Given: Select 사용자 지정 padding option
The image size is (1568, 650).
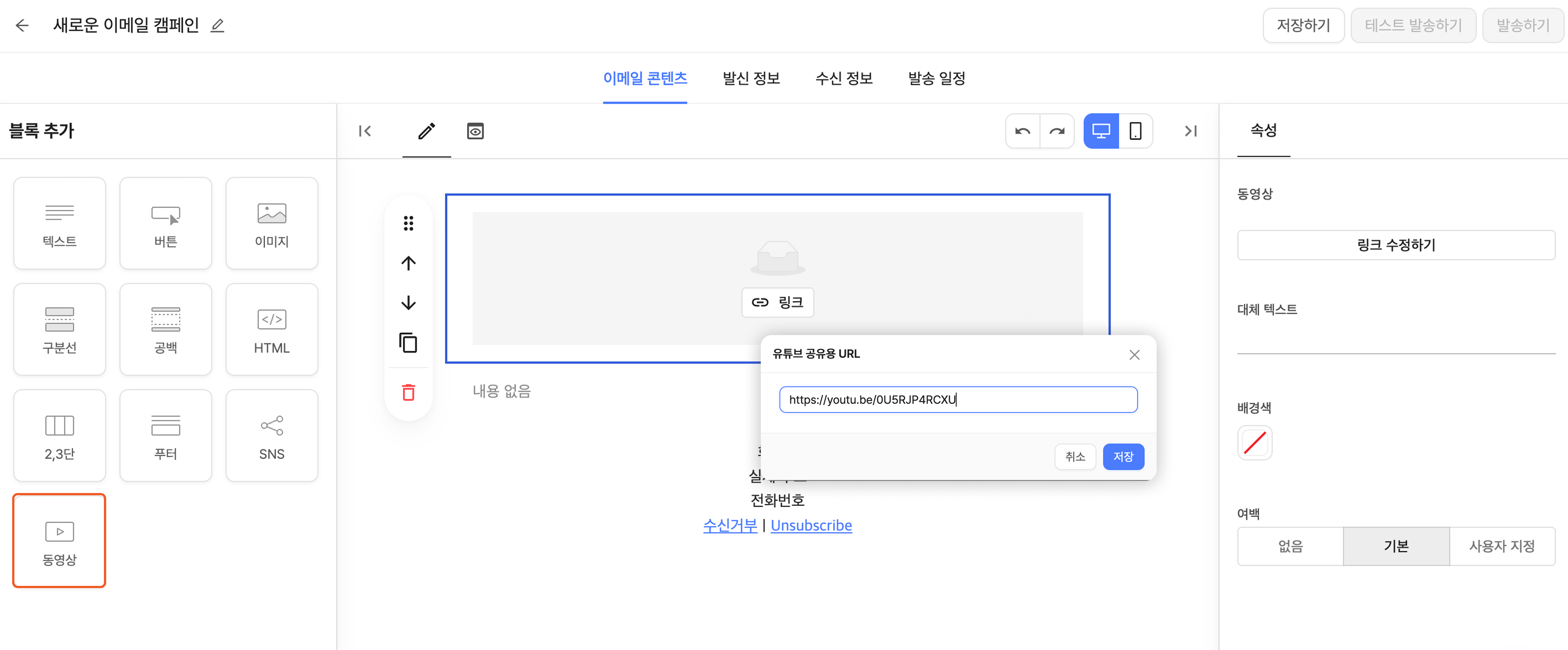Looking at the screenshot, I should [x=1502, y=546].
